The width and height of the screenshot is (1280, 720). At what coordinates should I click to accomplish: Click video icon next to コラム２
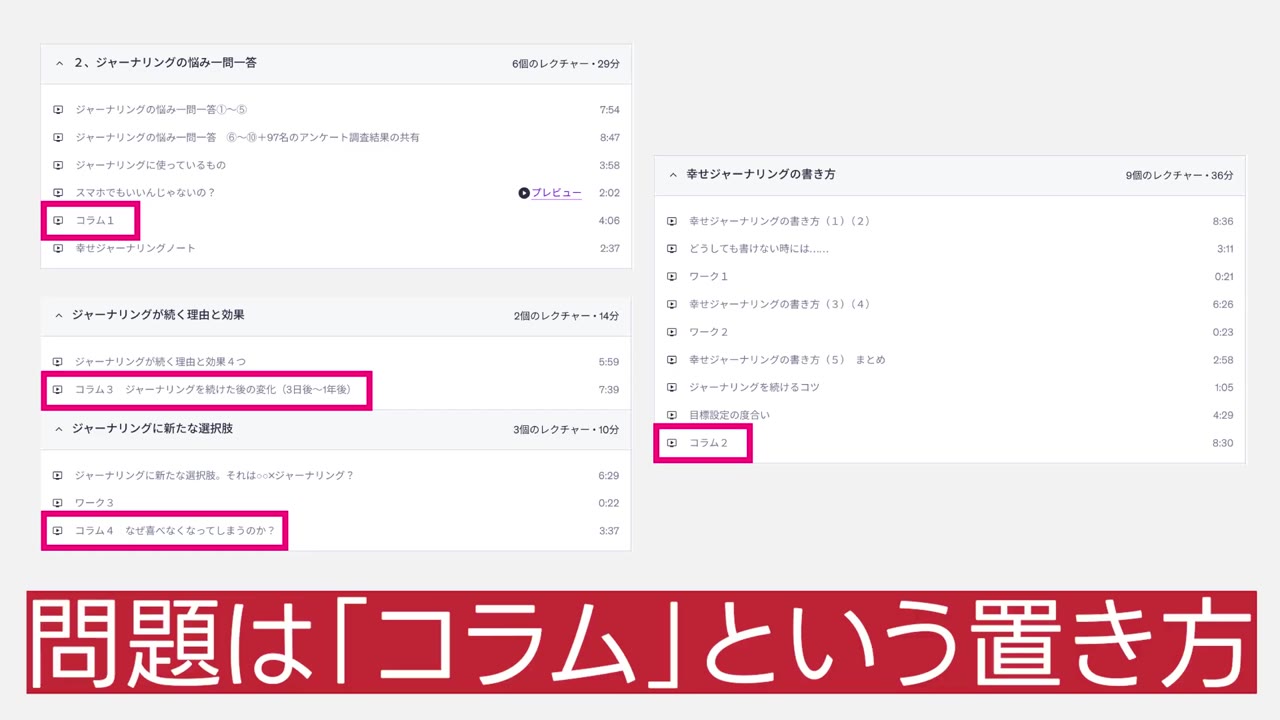point(672,443)
